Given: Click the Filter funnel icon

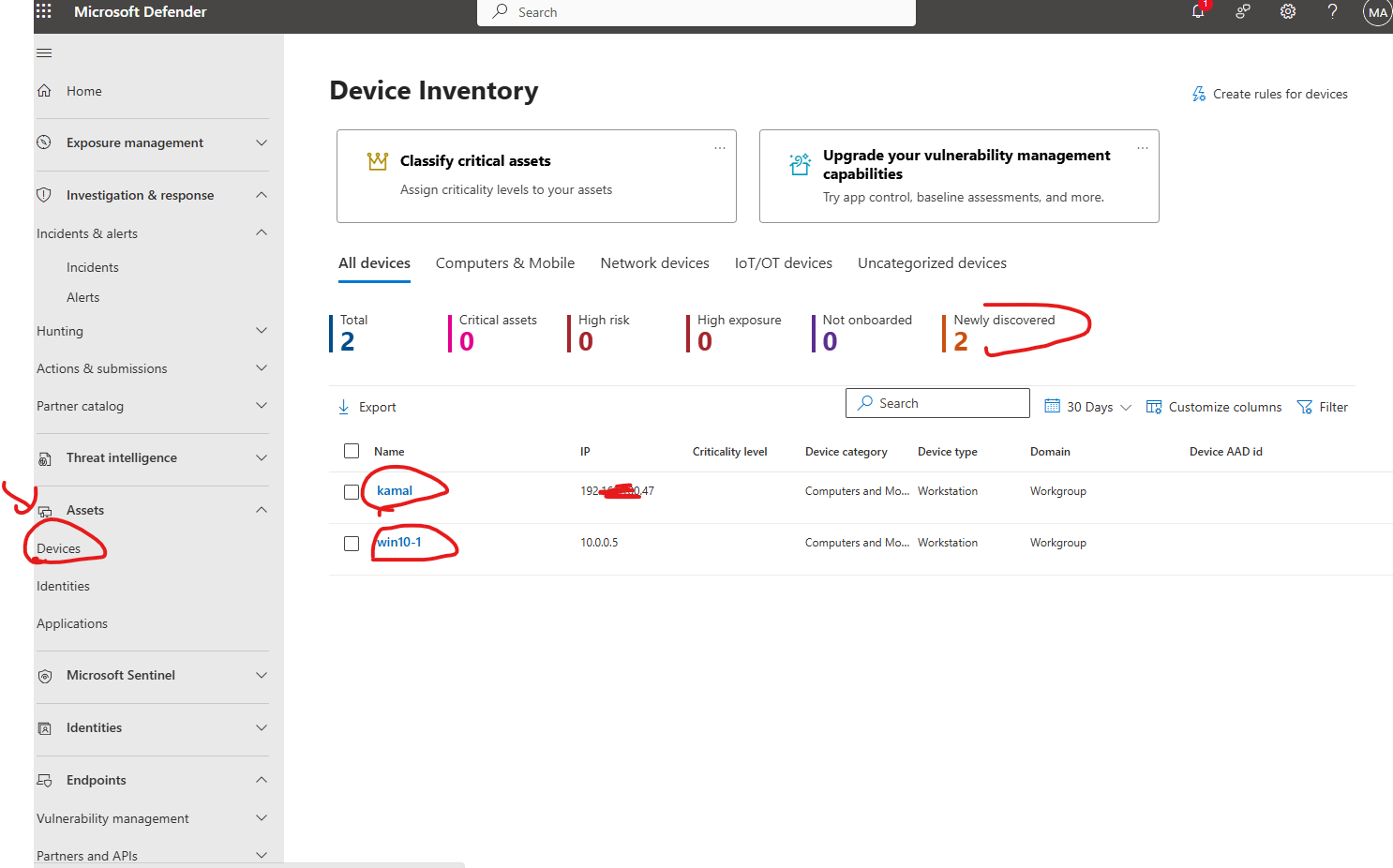Looking at the screenshot, I should pos(1304,407).
